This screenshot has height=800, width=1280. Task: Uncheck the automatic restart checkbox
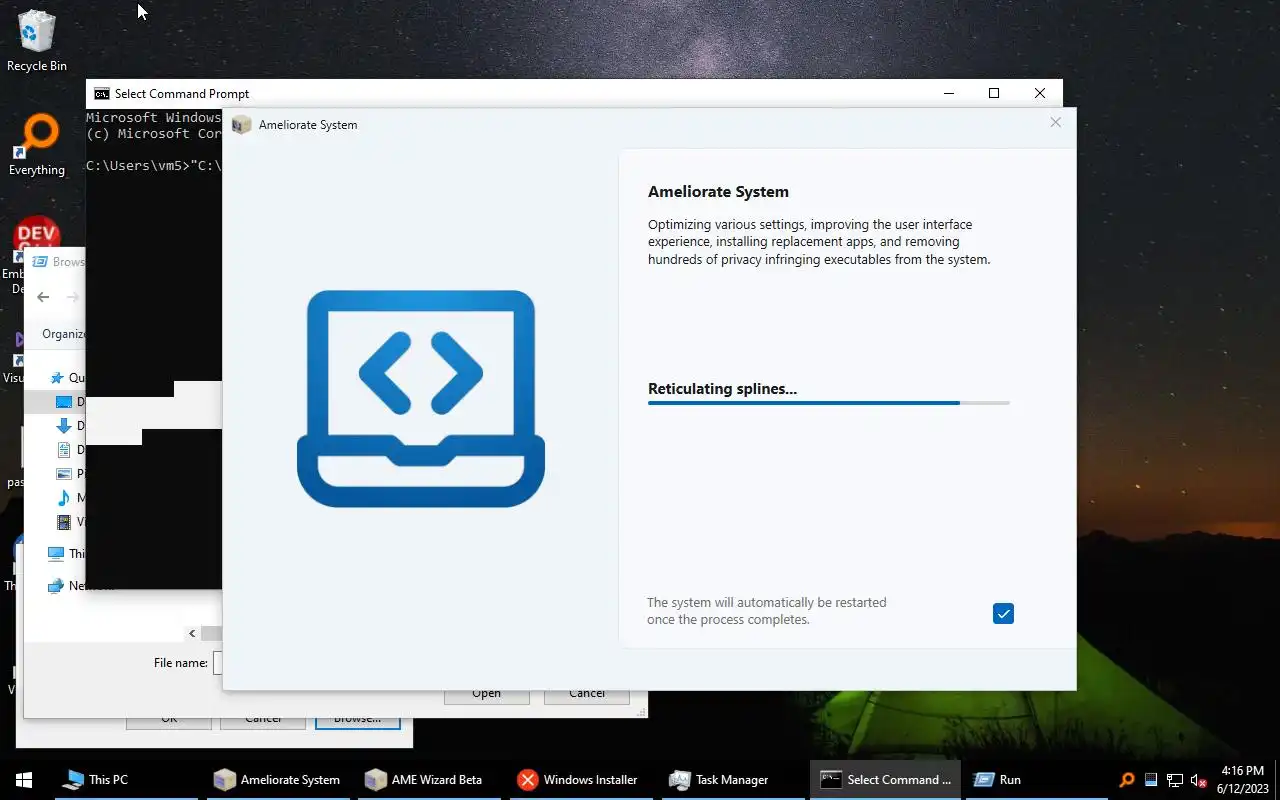click(x=1003, y=614)
